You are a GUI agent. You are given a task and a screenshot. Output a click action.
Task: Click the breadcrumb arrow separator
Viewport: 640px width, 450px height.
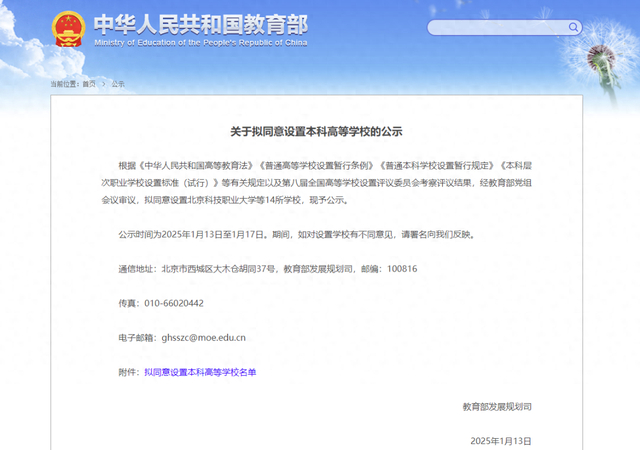[104, 84]
